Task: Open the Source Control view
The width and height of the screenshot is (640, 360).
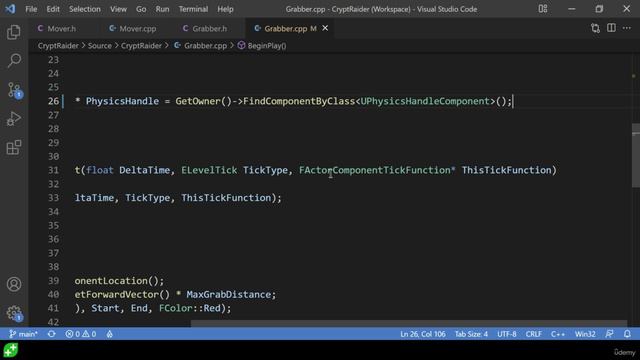Action: point(14,90)
